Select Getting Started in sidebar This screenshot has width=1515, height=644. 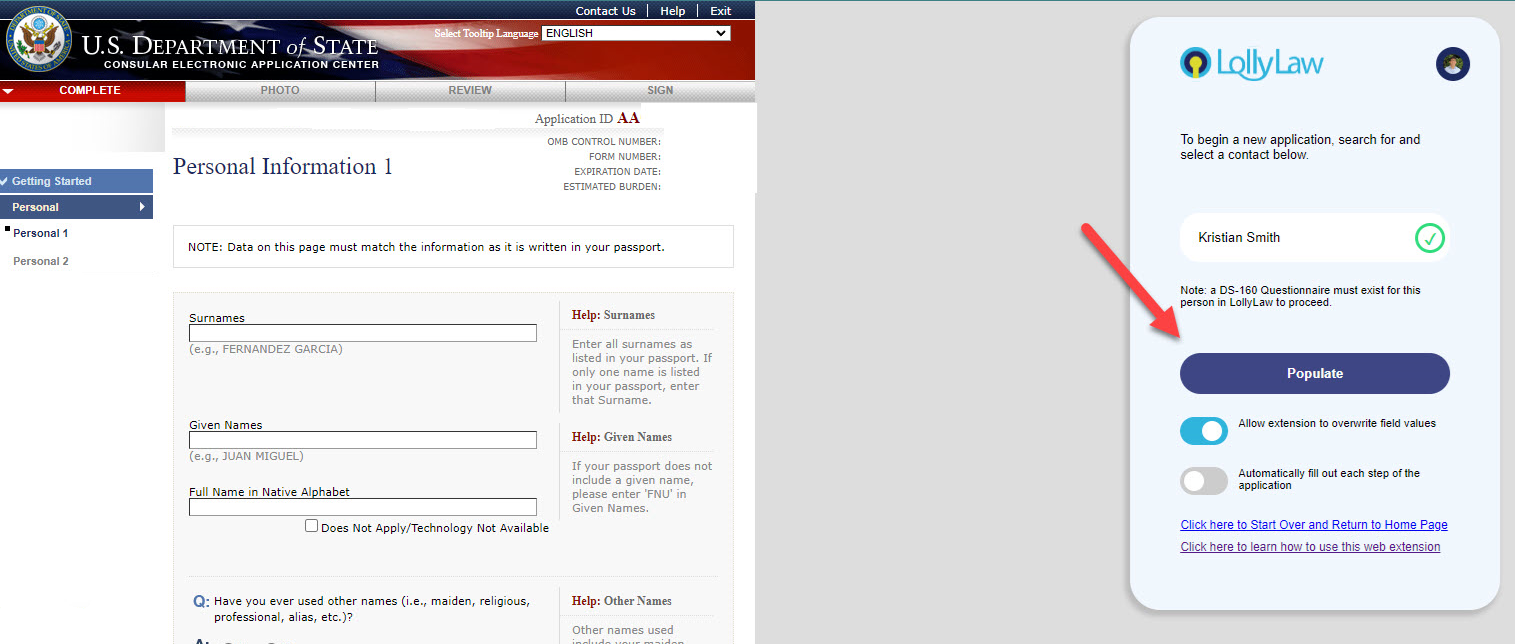pyautogui.click(x=76, y=181)
